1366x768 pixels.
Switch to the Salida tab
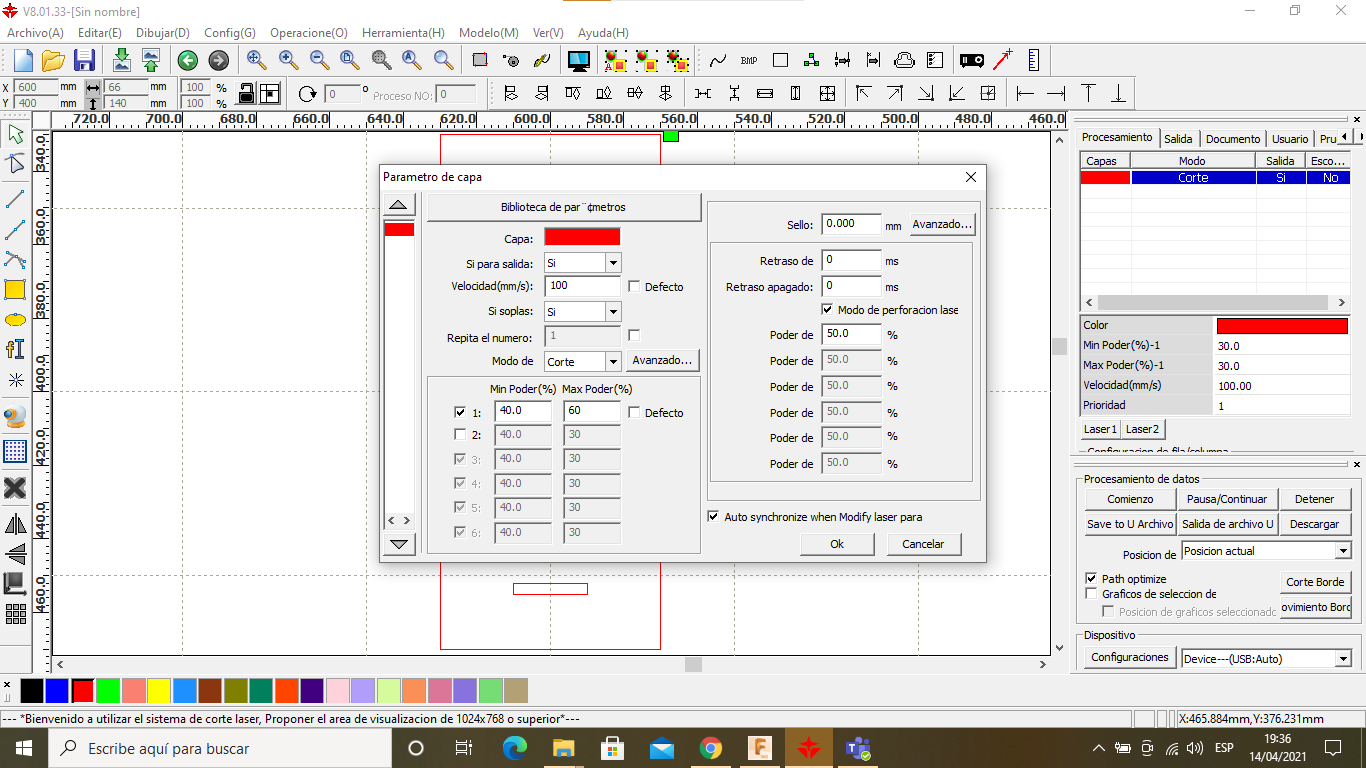pos(1178,139)
